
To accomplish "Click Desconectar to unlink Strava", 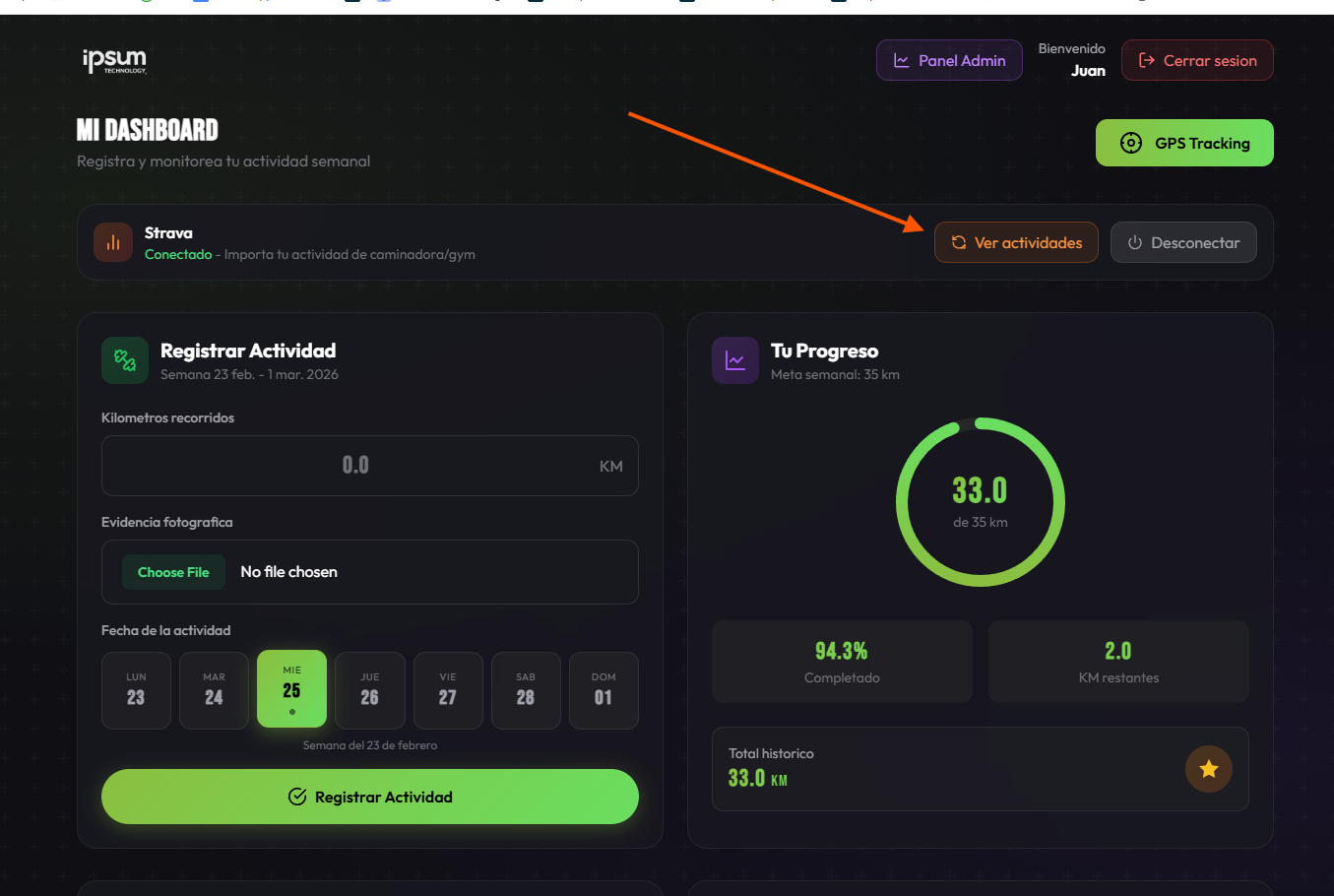I will pyautogui.click(x=1183, y=241).
